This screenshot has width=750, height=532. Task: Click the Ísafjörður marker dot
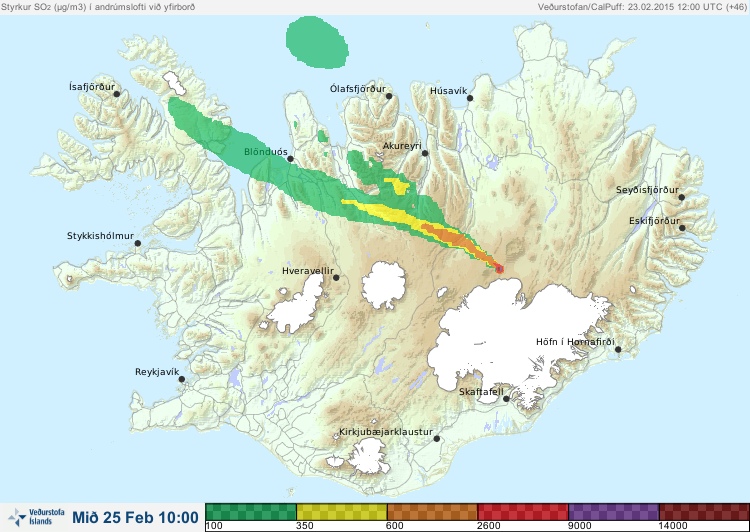[116, 94]
